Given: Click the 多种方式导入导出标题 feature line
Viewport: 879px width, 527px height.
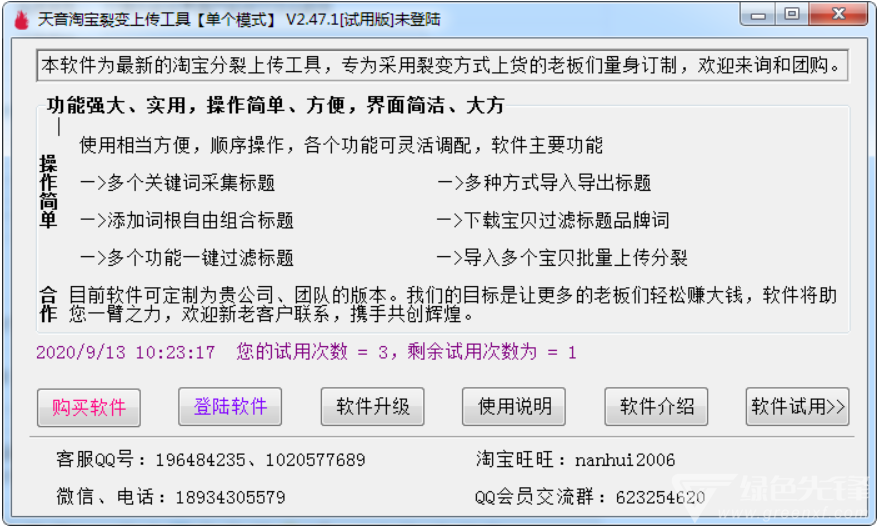Looking at the screenshot, I should (544, 183).
